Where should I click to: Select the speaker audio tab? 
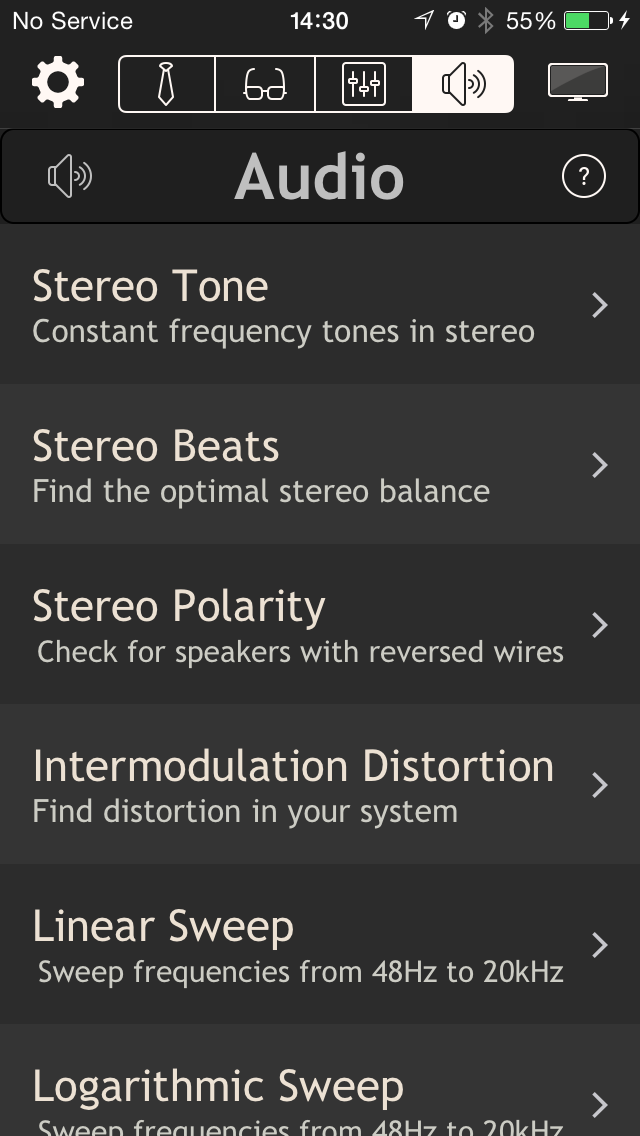coord(463,84)
